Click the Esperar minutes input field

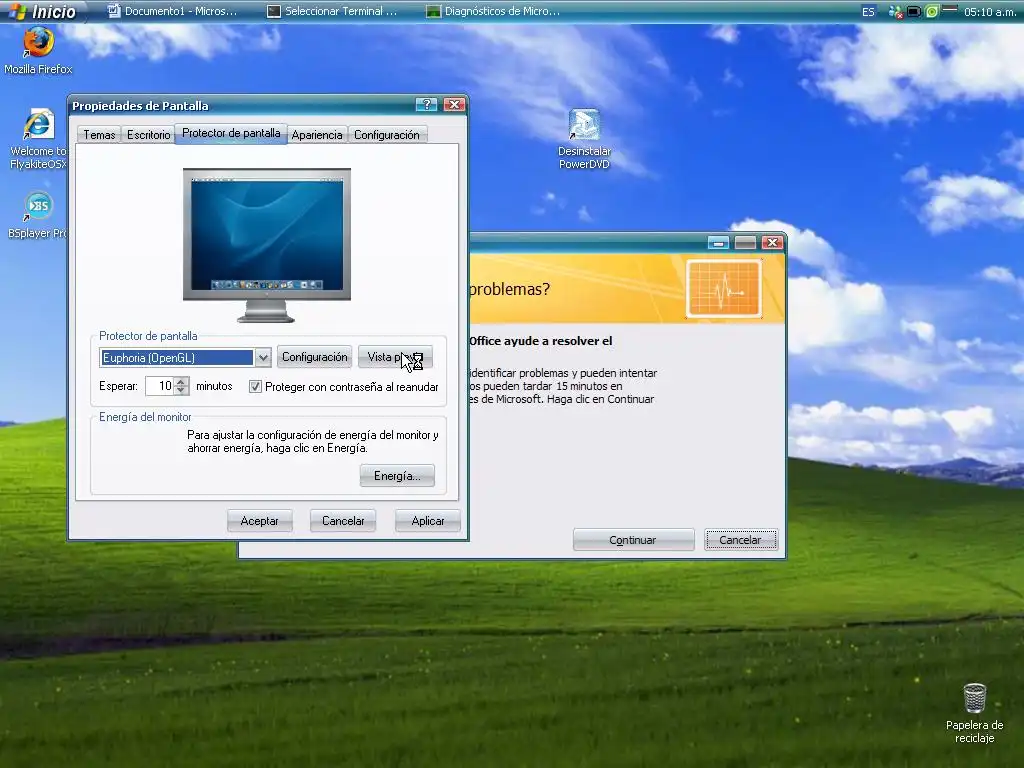tap(159, 386)
